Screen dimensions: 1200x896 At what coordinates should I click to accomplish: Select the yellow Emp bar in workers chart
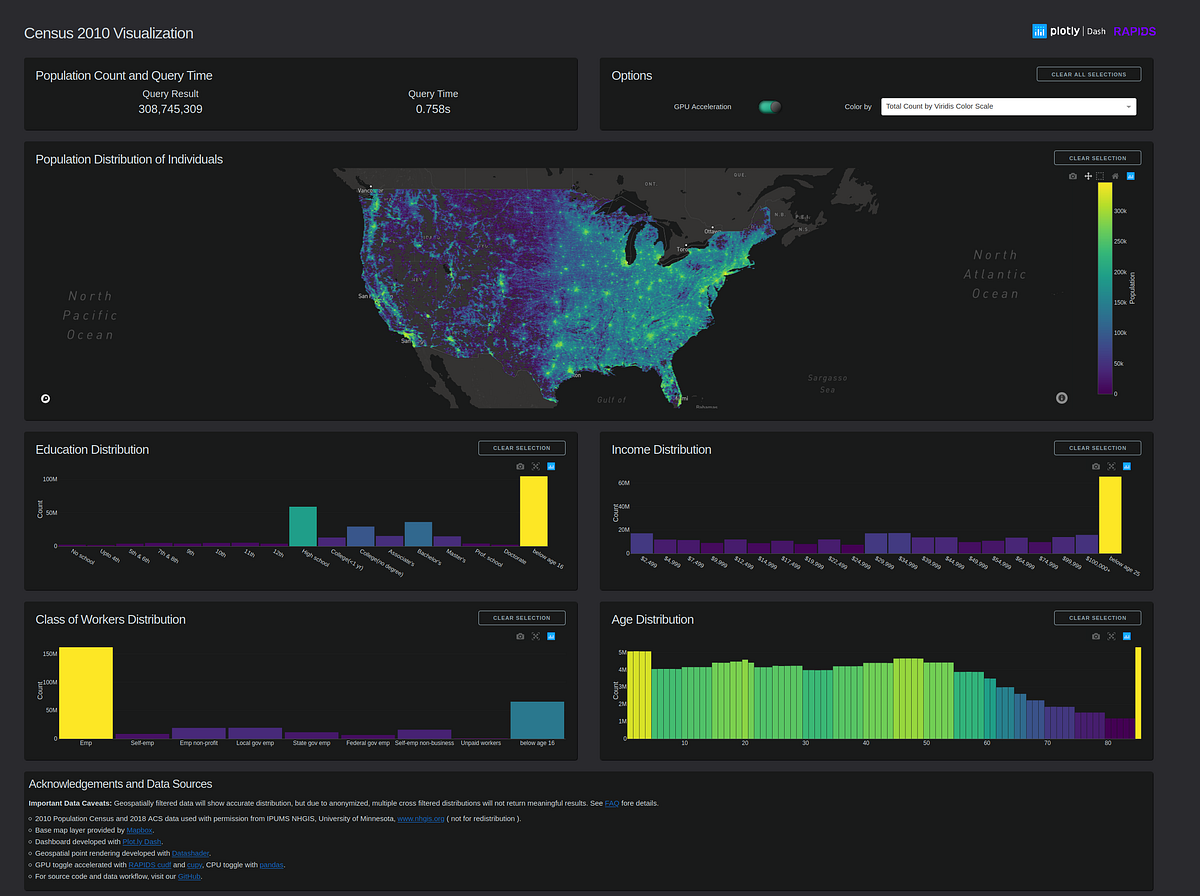86,690
